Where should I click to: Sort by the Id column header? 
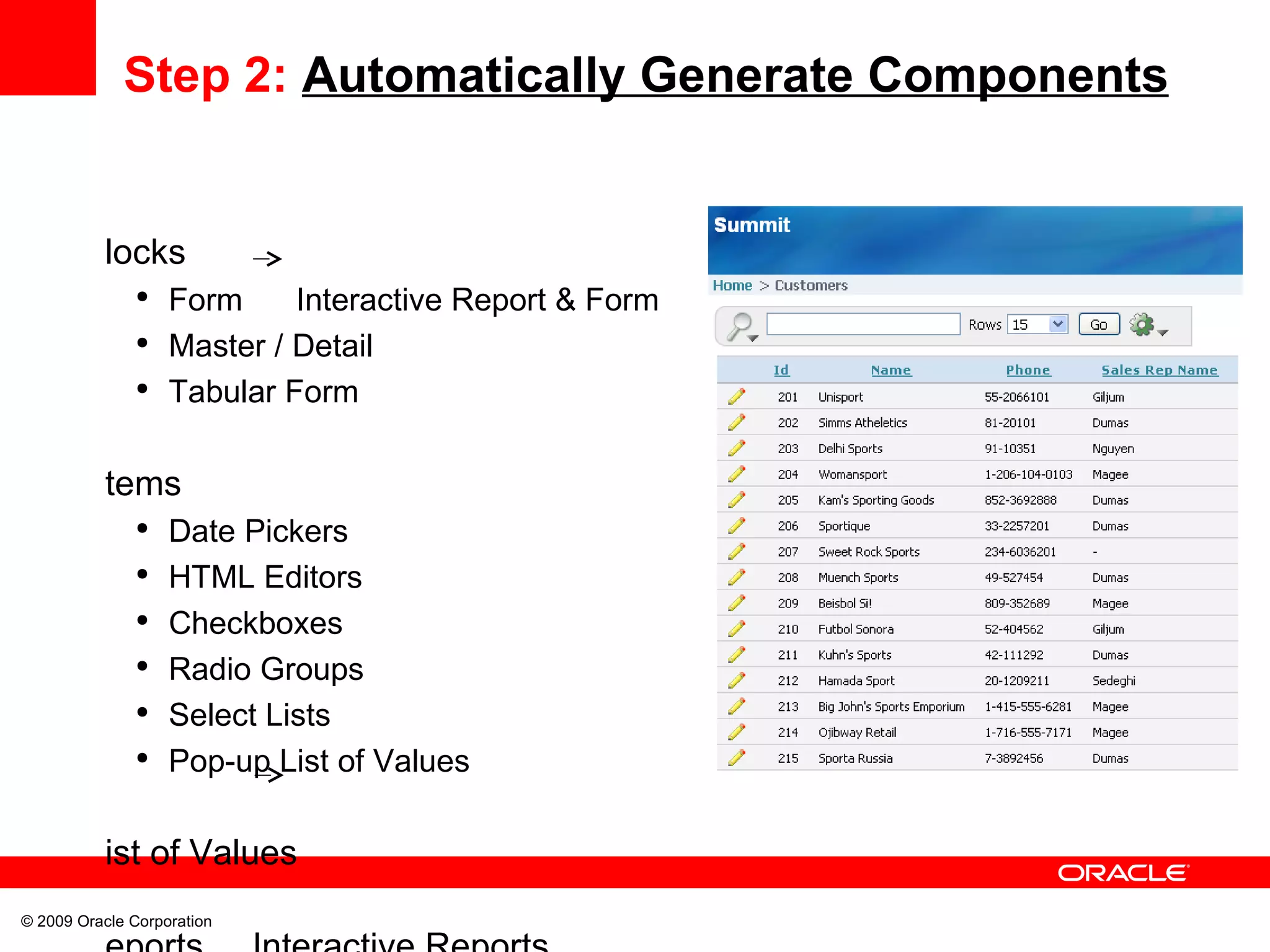(781, 370)
